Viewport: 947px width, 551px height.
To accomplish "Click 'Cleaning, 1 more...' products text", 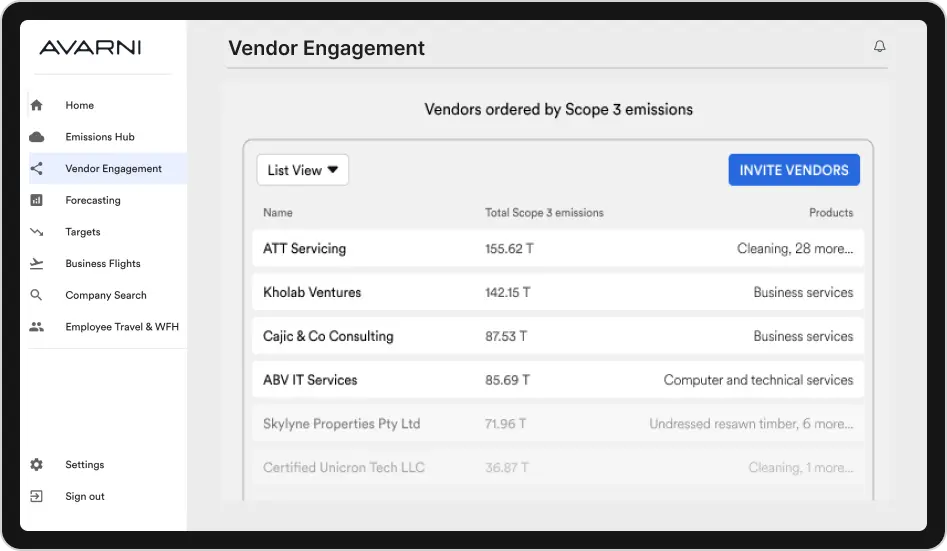I will pyautogui.click(x=801, y=468).
